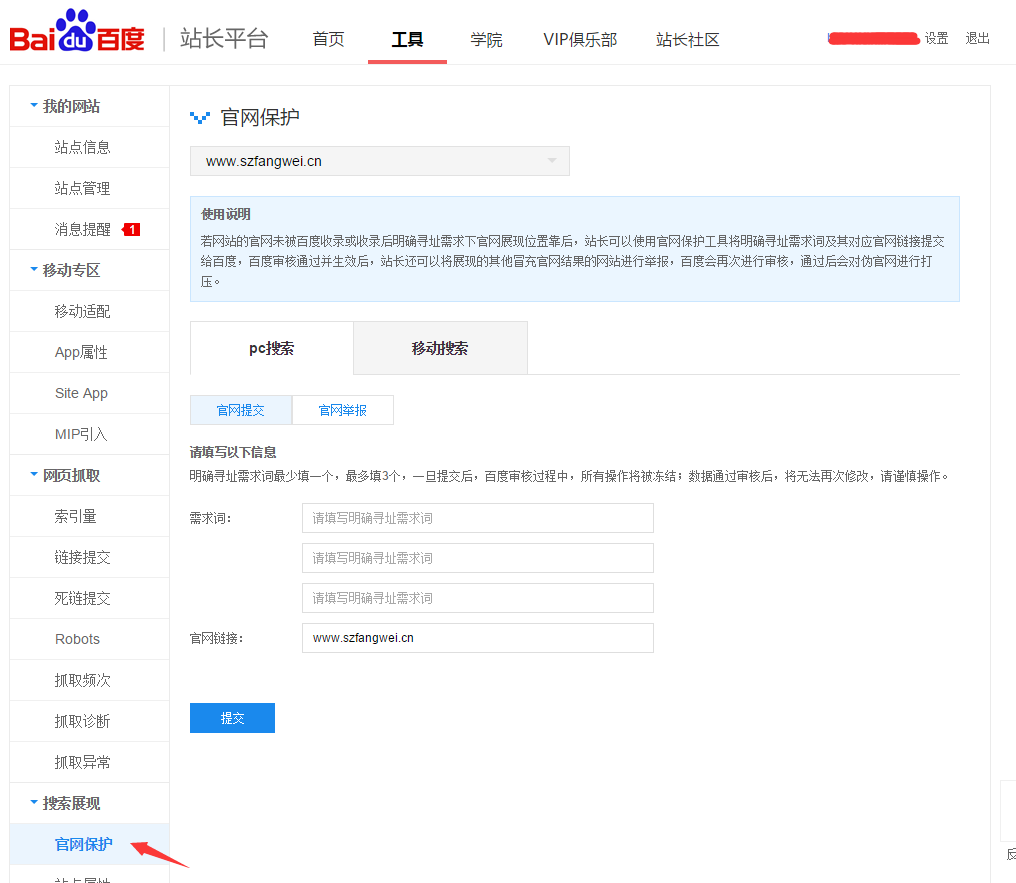Open the 设置 link in header

(x=936, y=39)
